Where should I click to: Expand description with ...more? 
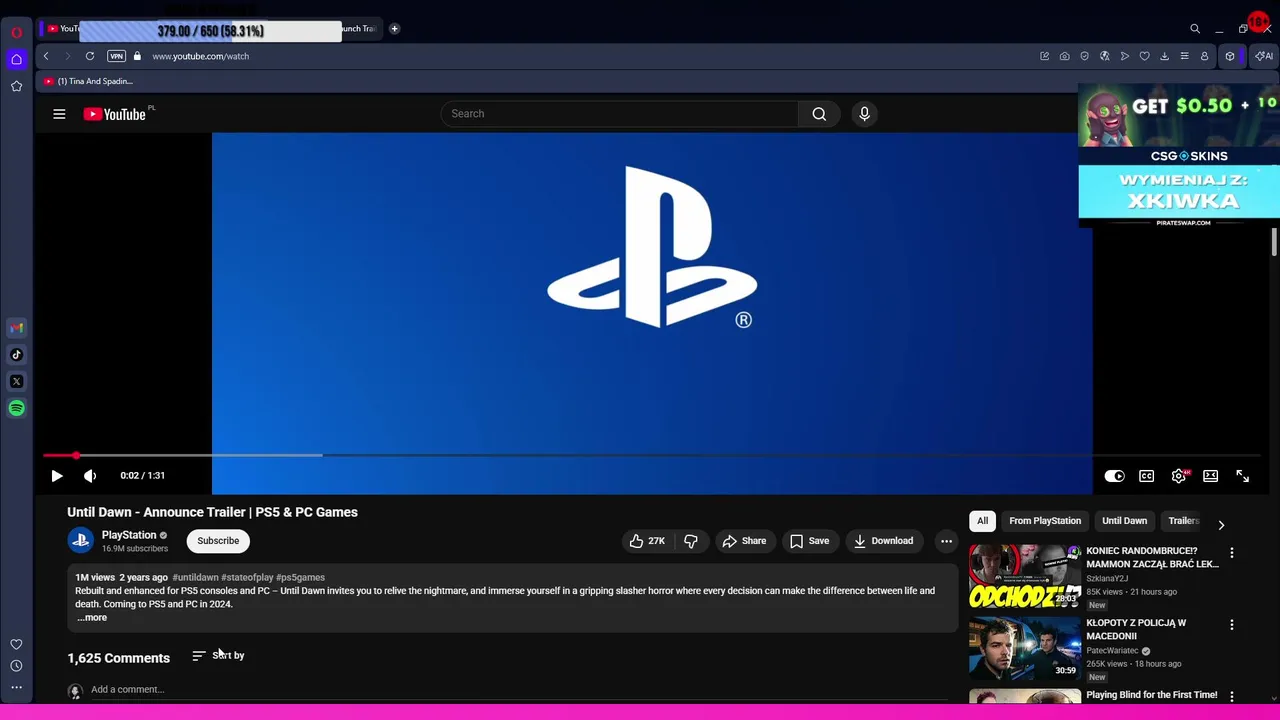pos(92,618)
